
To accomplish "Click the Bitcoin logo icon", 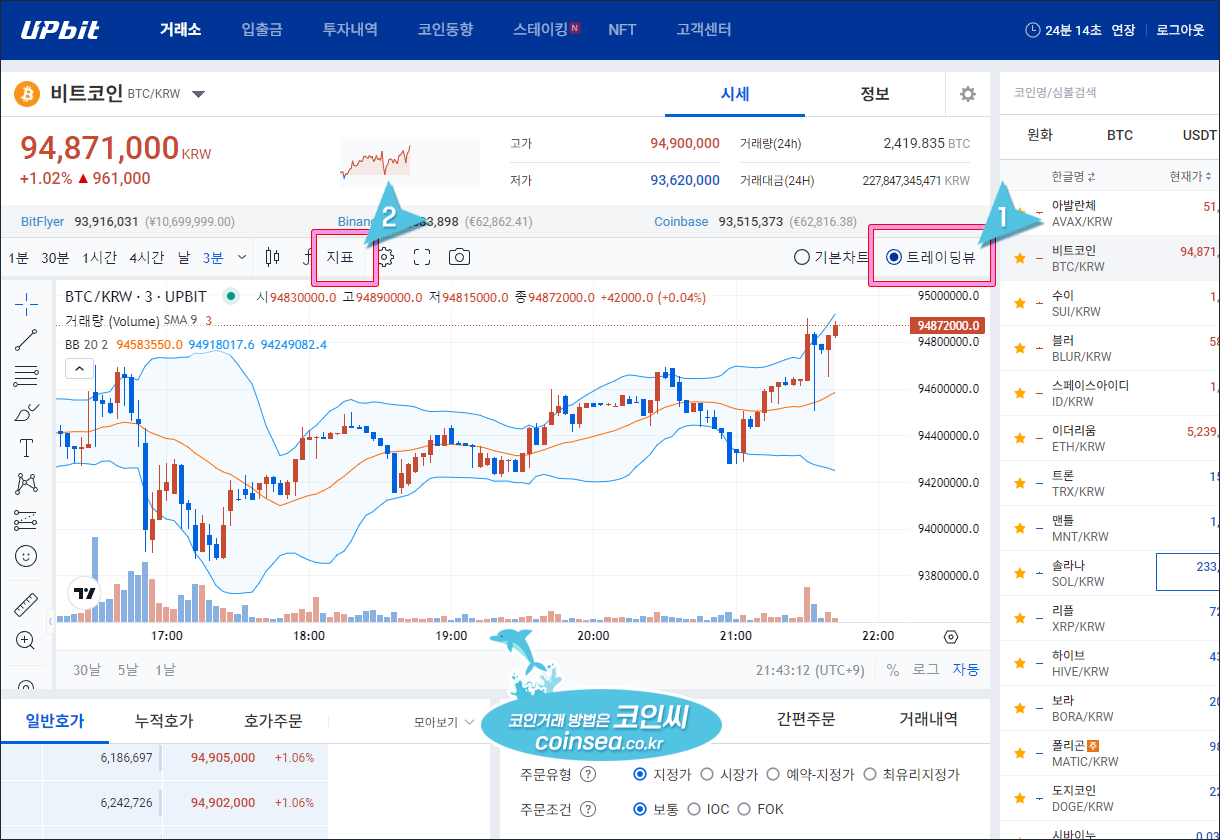I will tap(26, 94).
